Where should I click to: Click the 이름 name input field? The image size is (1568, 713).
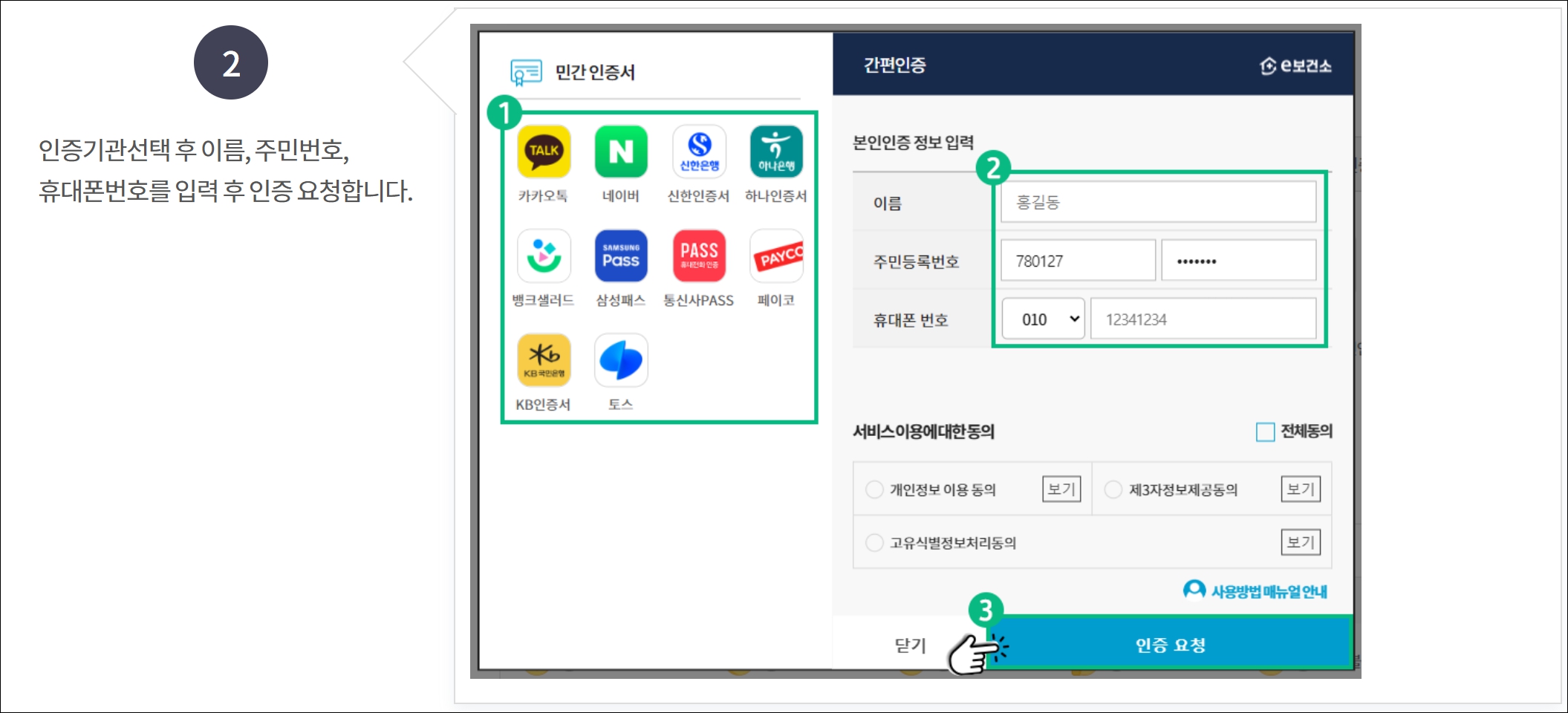coord(1158,202)
